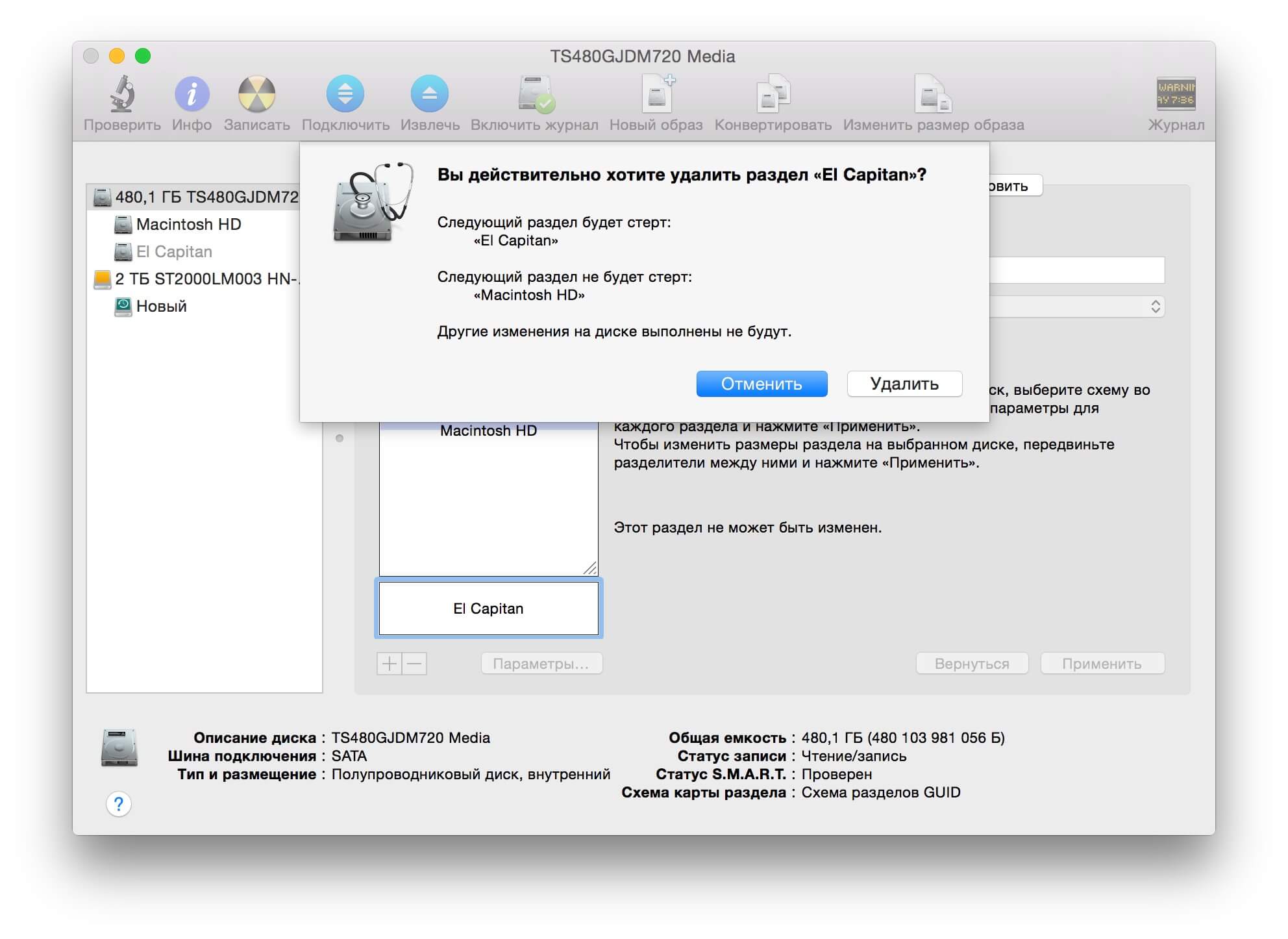The height and width of the screenshot is (939, 1288).
Task: Open the Журнал log icon
Action: [x=1176, y=94]
